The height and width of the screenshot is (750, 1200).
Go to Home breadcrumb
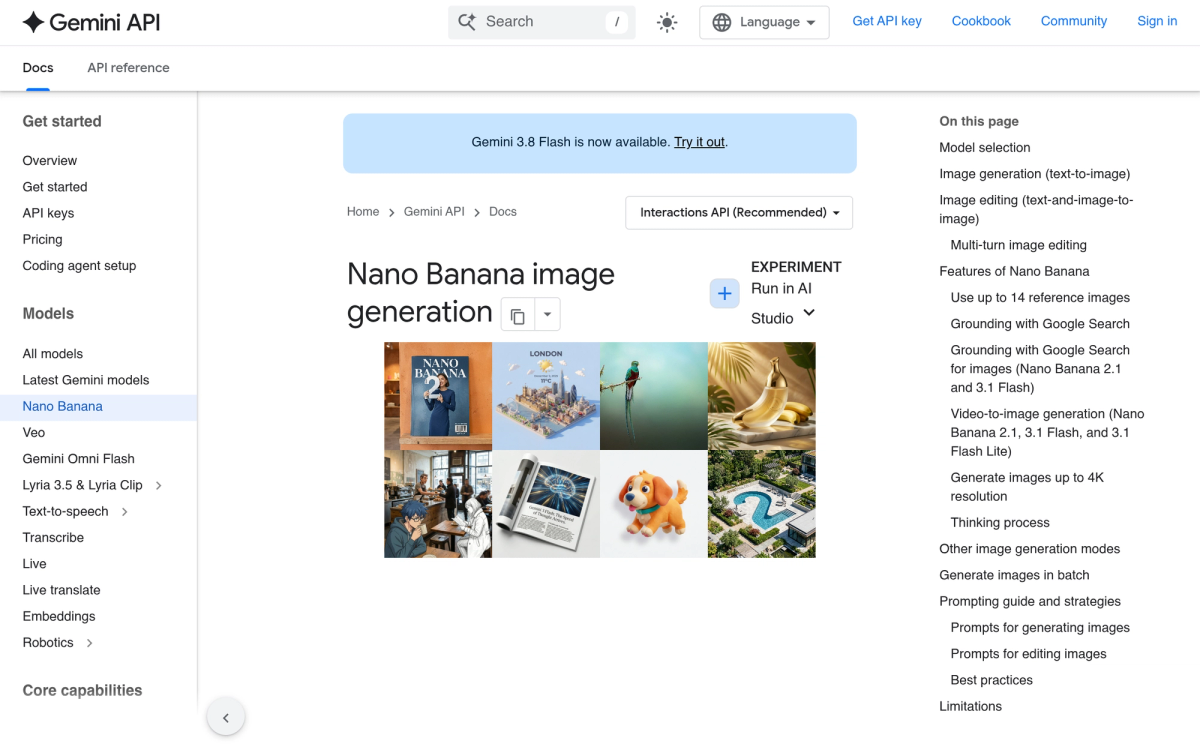tap(363, 212)
